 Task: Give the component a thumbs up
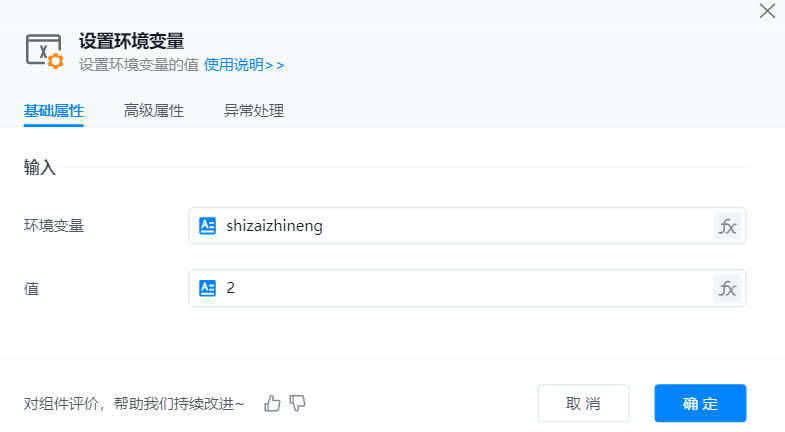pos(272,403)
